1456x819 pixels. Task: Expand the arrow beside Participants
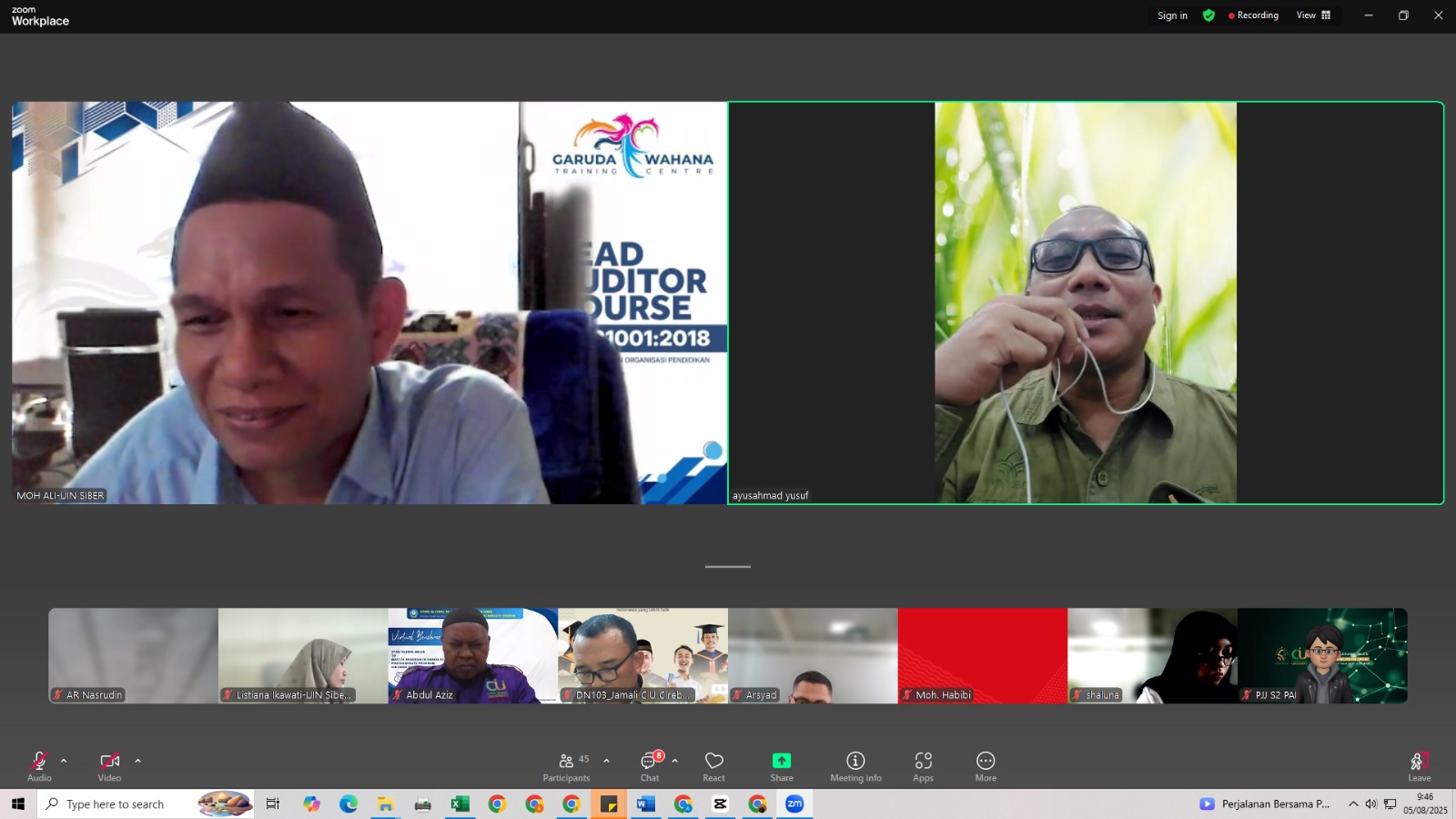point(607,761)
